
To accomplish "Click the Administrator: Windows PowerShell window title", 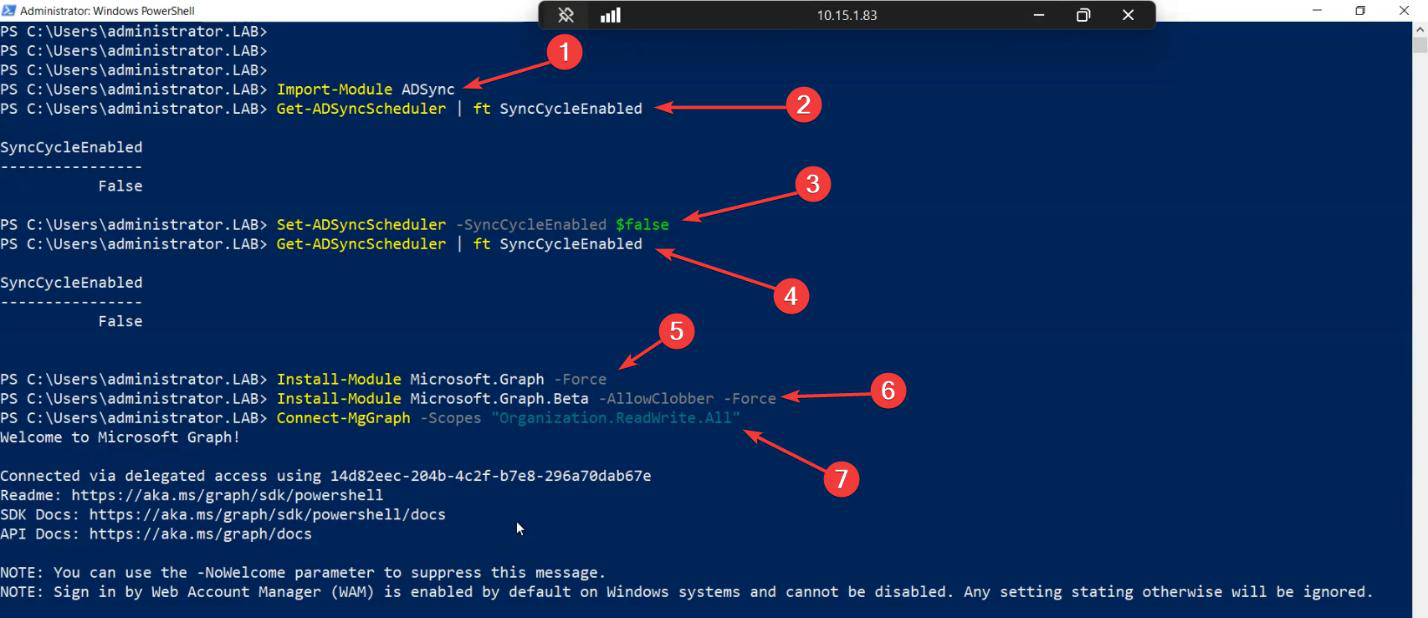I will pyautogui.click(x=107, y=10).
